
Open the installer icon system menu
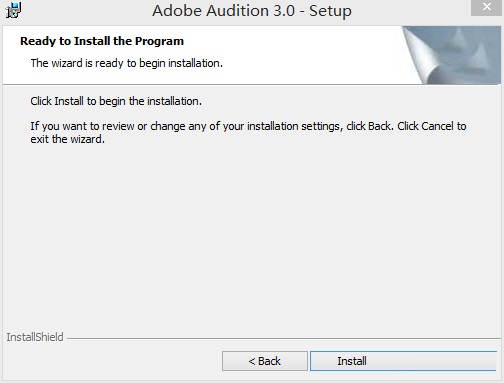(x=13, y=10)
